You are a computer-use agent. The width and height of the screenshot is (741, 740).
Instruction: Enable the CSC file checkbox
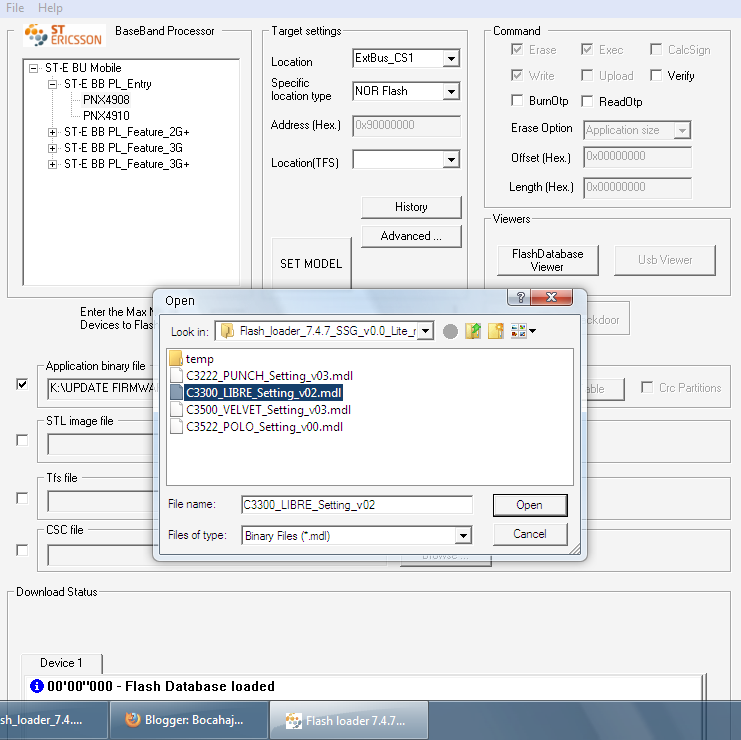point(22,550)
